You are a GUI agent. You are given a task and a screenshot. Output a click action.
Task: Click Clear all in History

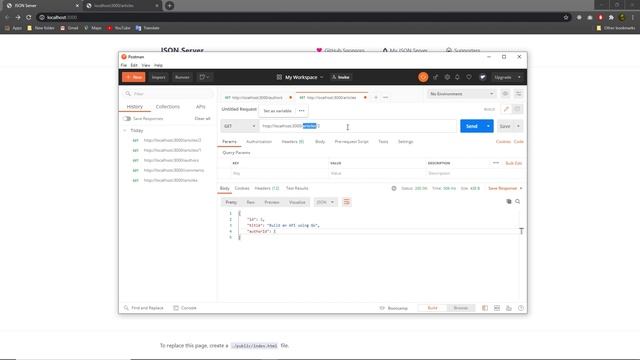202,119
